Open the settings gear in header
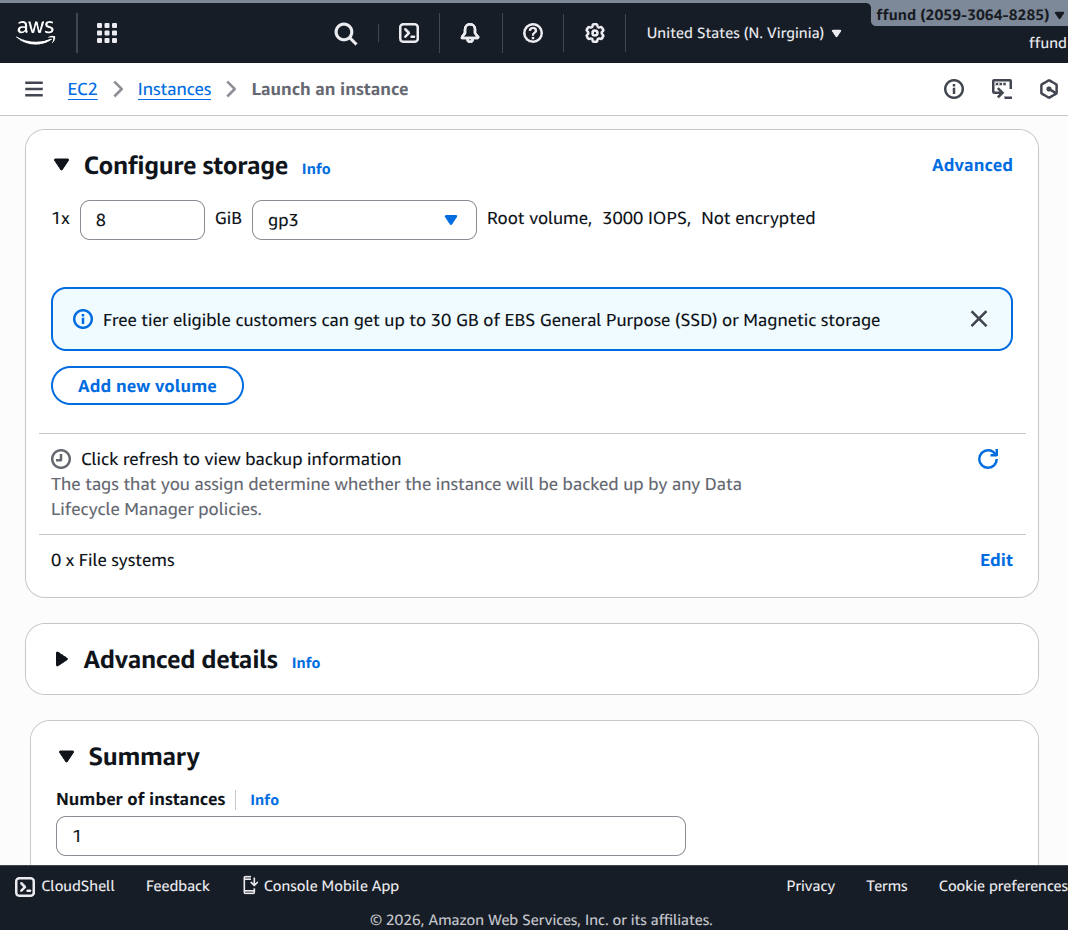Viewport: 1068px width, 930px height. [x=595, y=33]
